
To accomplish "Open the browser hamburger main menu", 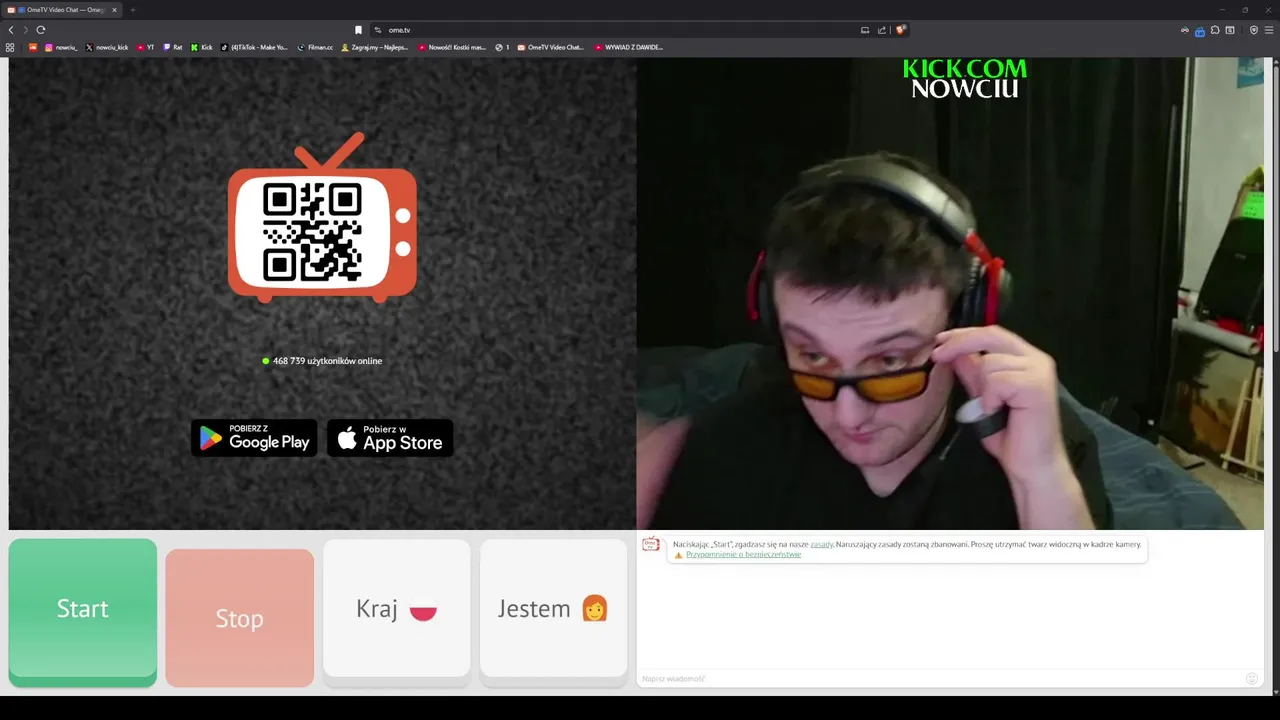I will tap(1269, 30).
